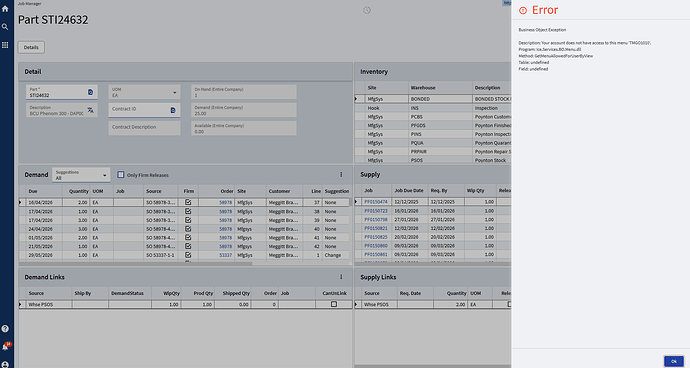Select the 24/04/2026 demand date cell
This screenshot has height=368, width=690.
[x=40, y=229]
